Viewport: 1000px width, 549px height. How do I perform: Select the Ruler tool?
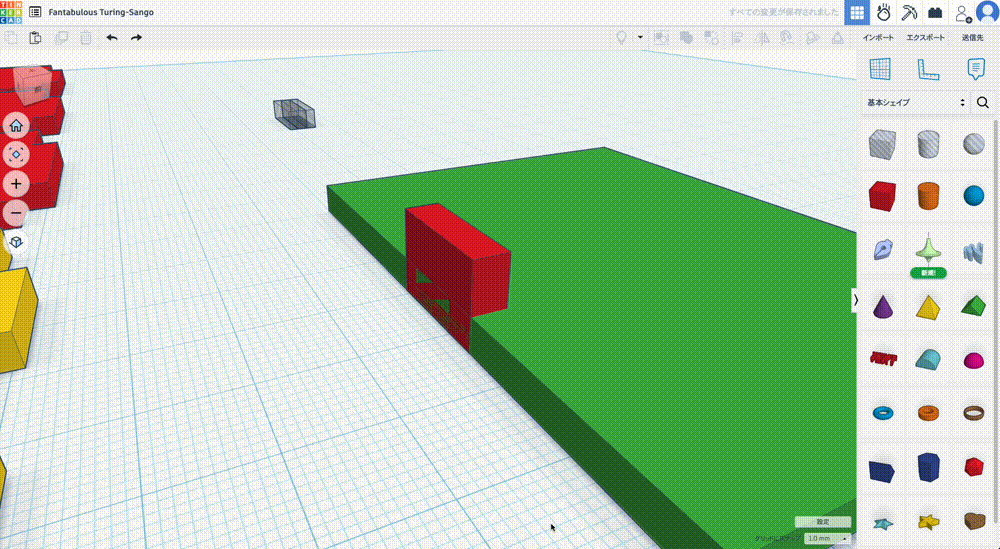(928, 69)
